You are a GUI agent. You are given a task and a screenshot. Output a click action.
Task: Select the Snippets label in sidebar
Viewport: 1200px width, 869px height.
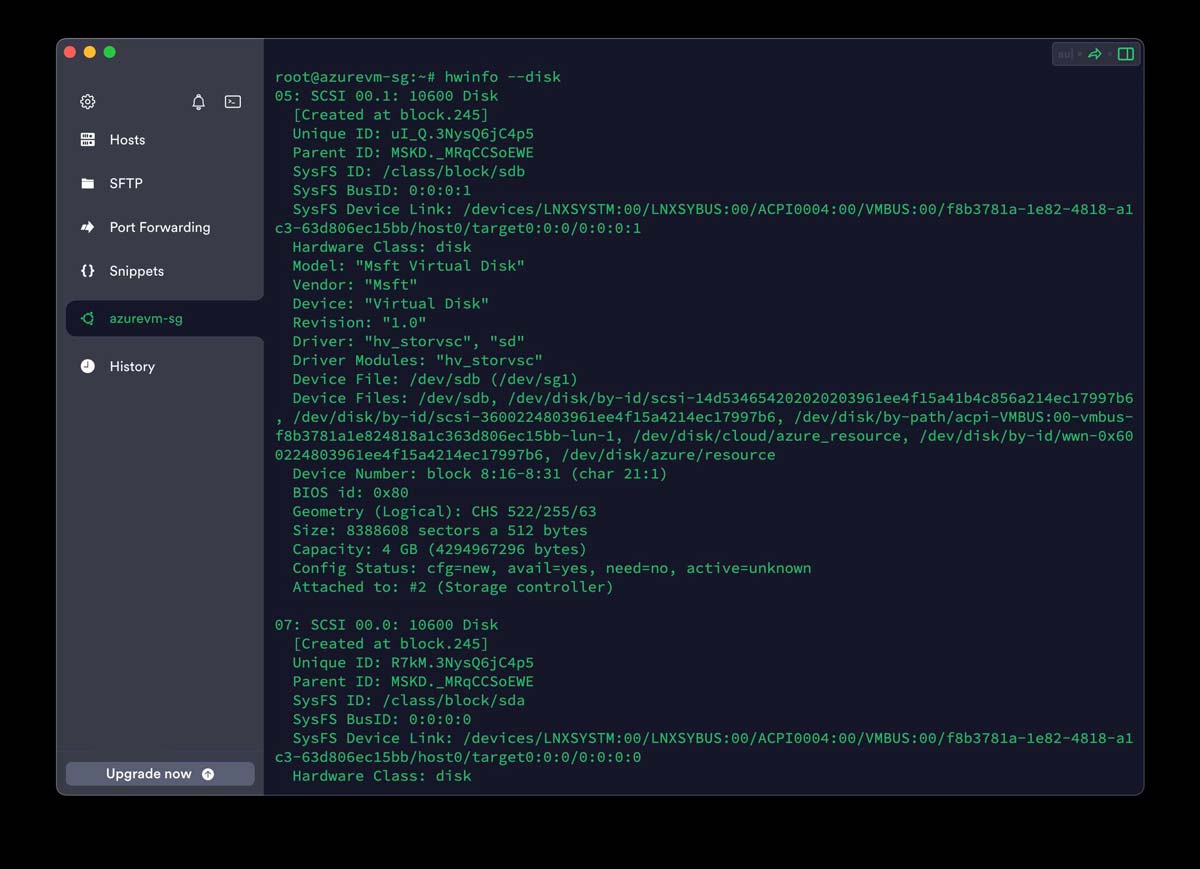(x=136, y=271)
